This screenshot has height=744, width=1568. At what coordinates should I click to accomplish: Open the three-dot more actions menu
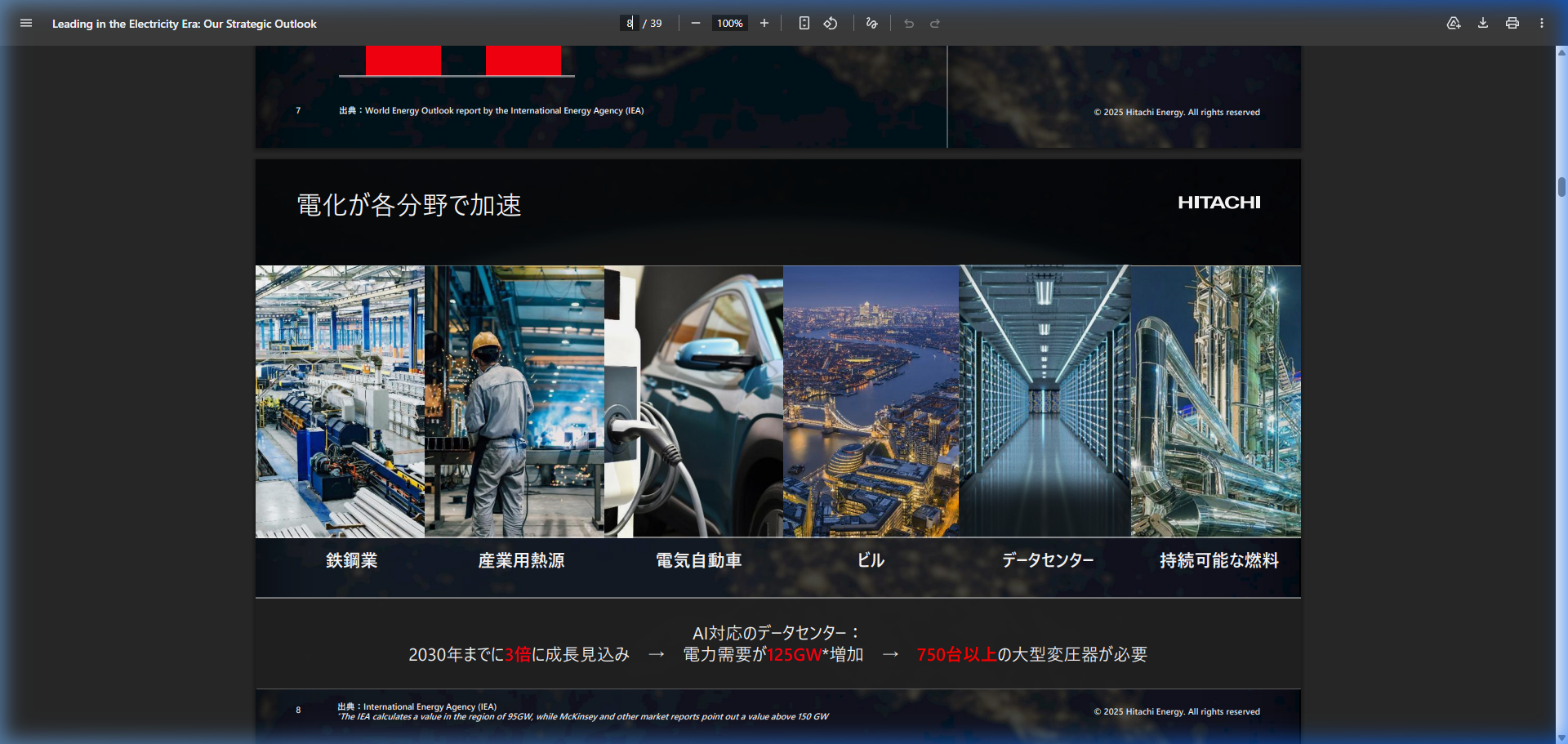click(1542, 24)
